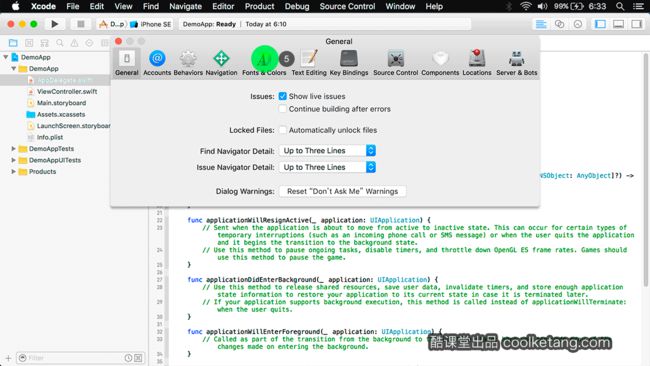This screenshot has height=366, width=650.
Task: Open the Source Control preferences pane
Action: (395, 63)
